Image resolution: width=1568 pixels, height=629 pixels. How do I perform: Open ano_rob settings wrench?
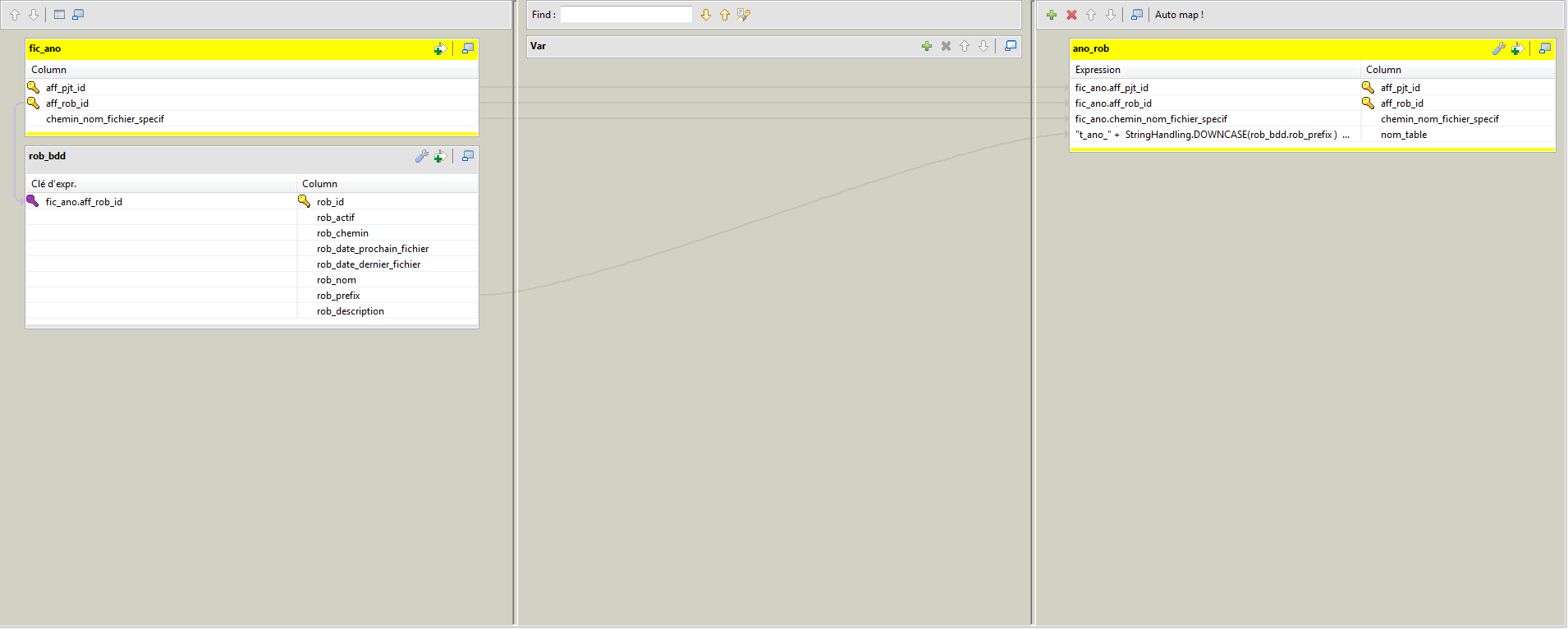(x=1498, y=49)
